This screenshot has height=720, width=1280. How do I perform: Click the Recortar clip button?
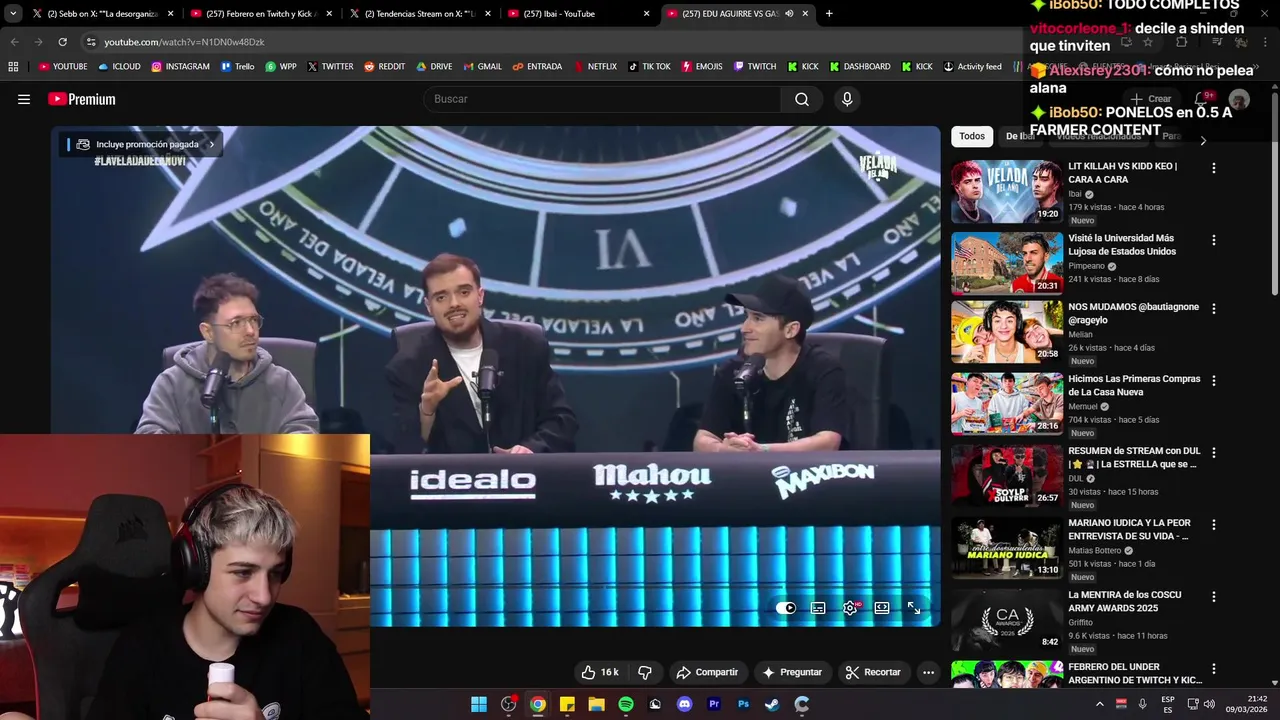tap(873, 672)
